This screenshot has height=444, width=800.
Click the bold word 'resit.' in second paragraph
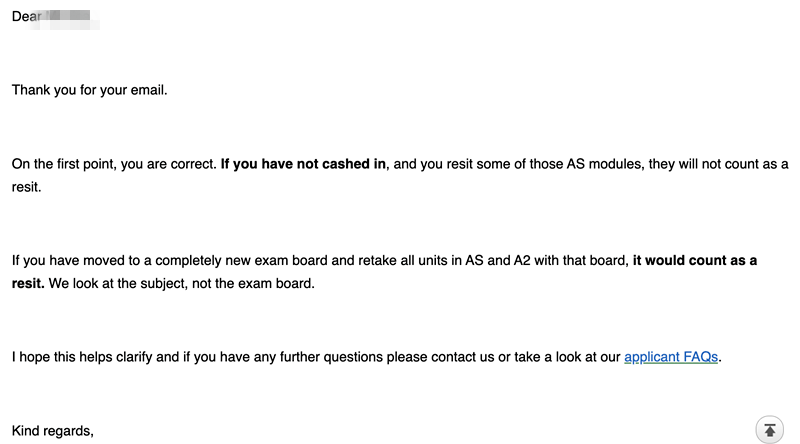[x=28, y=283]
